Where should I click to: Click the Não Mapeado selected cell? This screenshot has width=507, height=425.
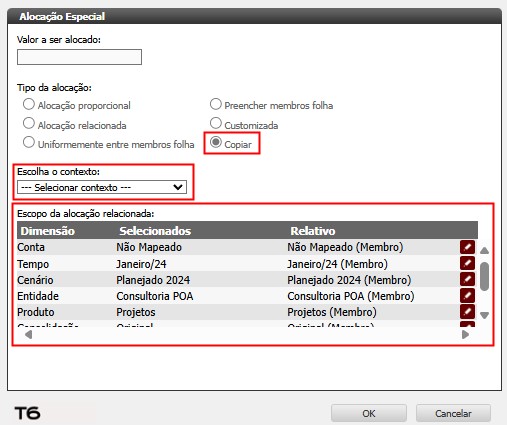pyautogui.click(x=149, y=247)
